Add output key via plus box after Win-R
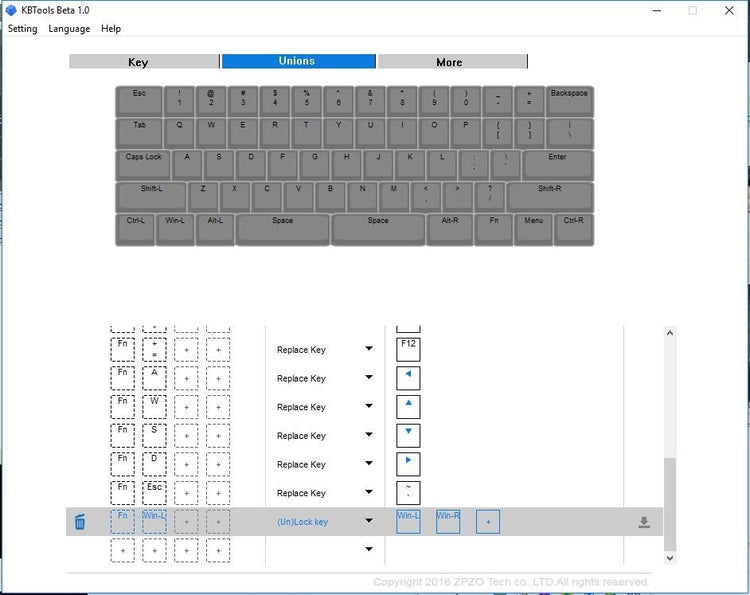The width and height of the screenshot is (750, 595). point(487,521)
